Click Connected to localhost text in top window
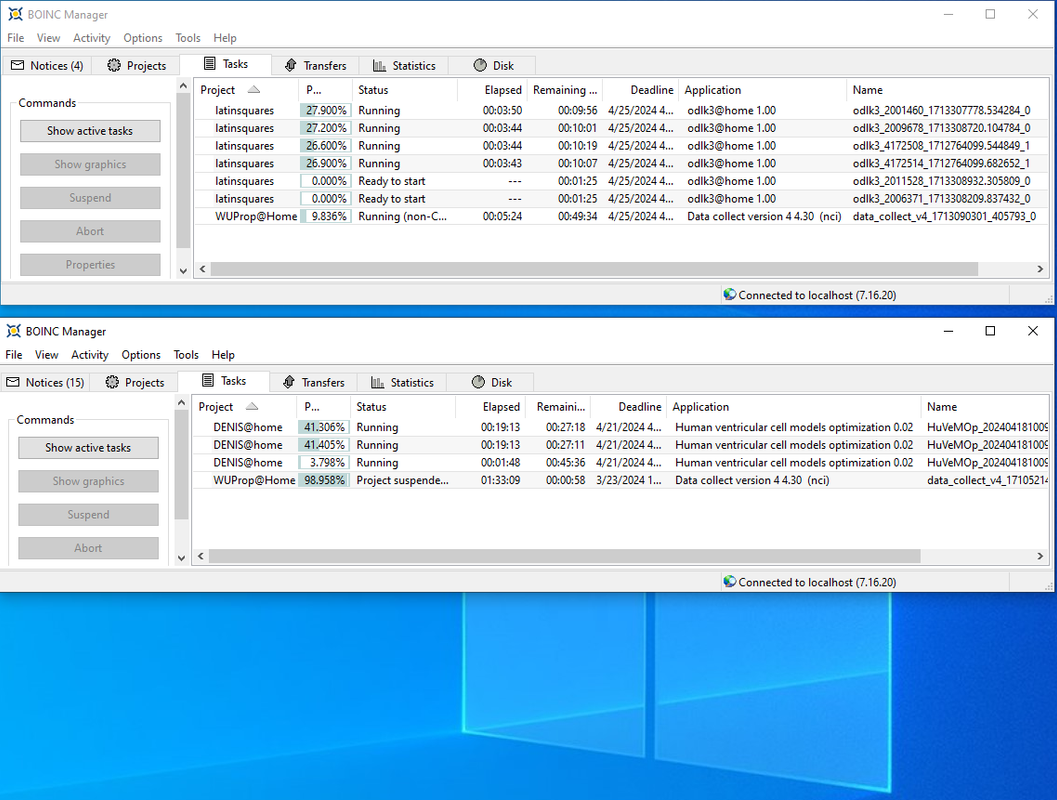This screenshot has height=800, width=1057. (817, 295)
